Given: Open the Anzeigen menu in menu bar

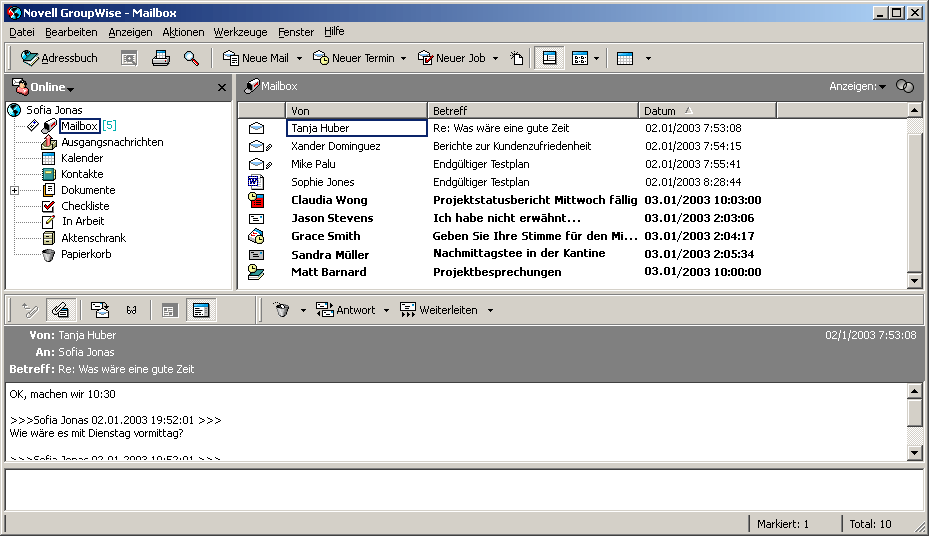Looking at the screenshot, I should (130, 32).
